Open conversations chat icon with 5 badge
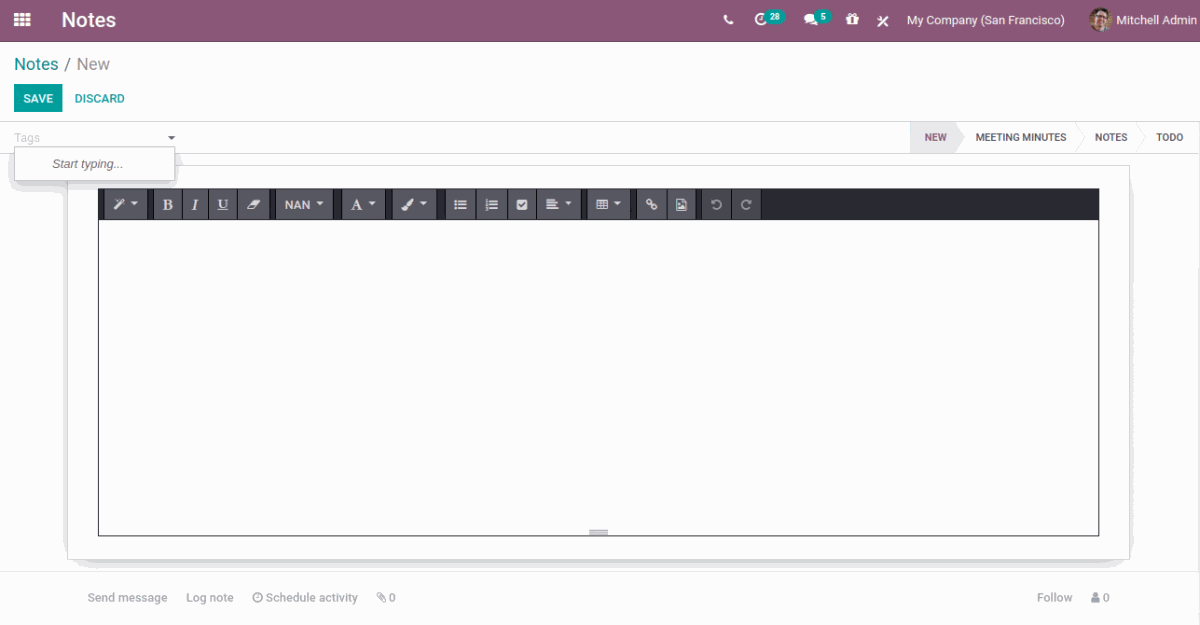1200x625 pixels. click(x=812, y=20)
